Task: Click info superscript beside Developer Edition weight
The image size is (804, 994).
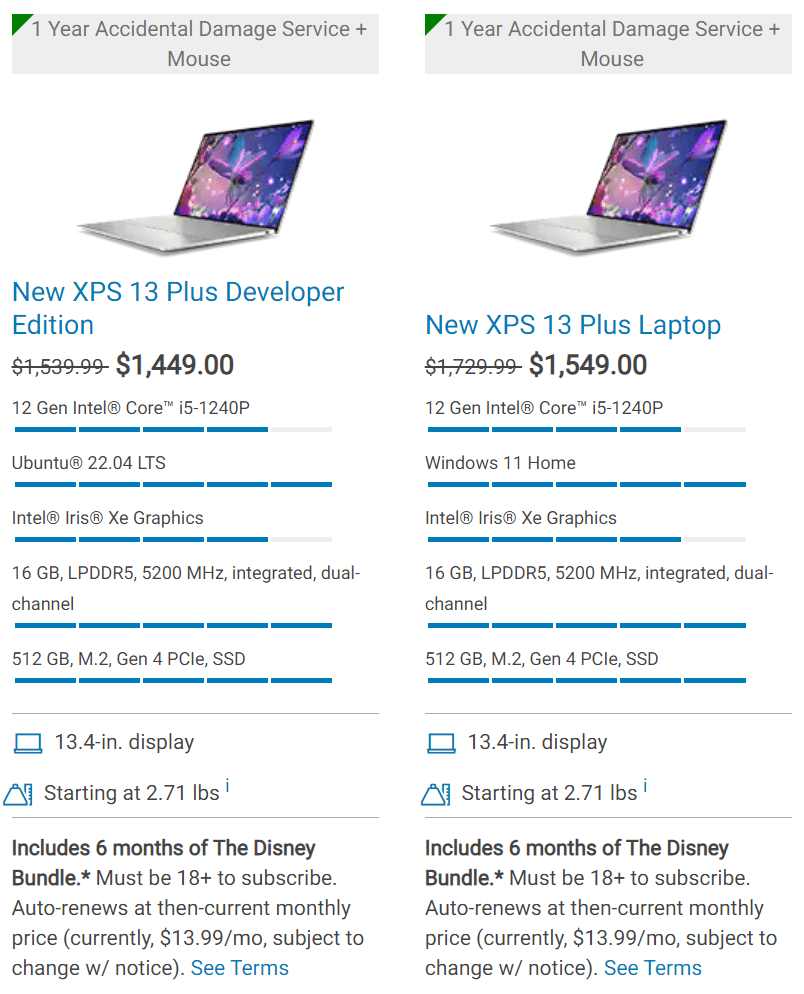Action: coord(227,787)
